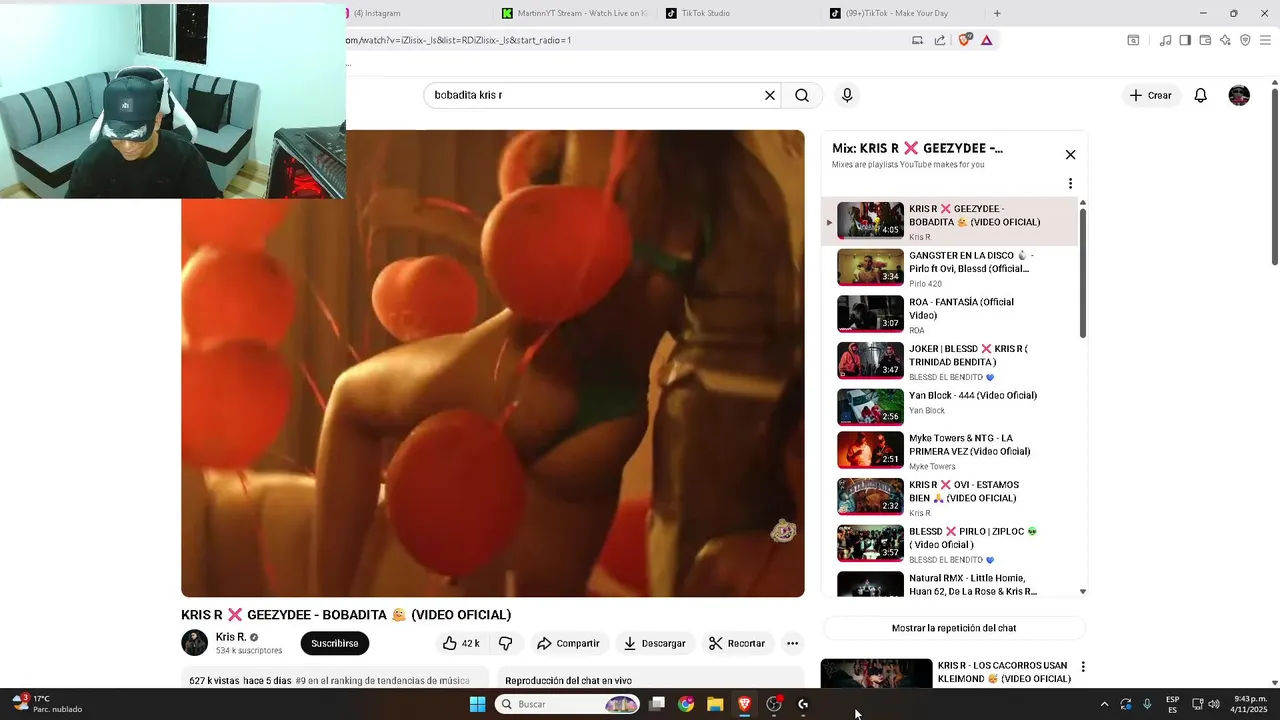Click the page vertical scrollbar

1274,178
